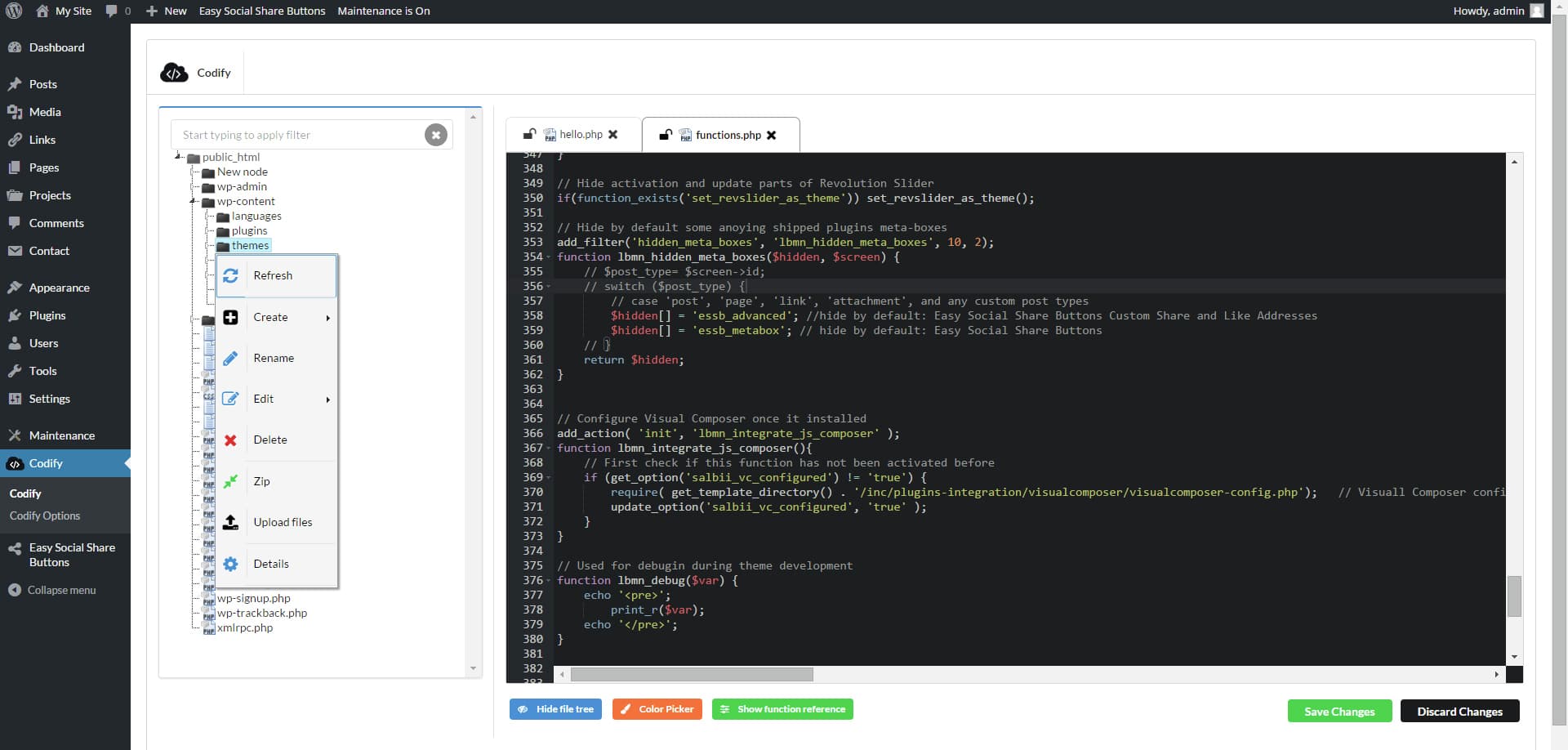Choose Zip from the context menu
Viewport: 1568px width, 750px height.
pyautogui.click(x=277, y=481)
